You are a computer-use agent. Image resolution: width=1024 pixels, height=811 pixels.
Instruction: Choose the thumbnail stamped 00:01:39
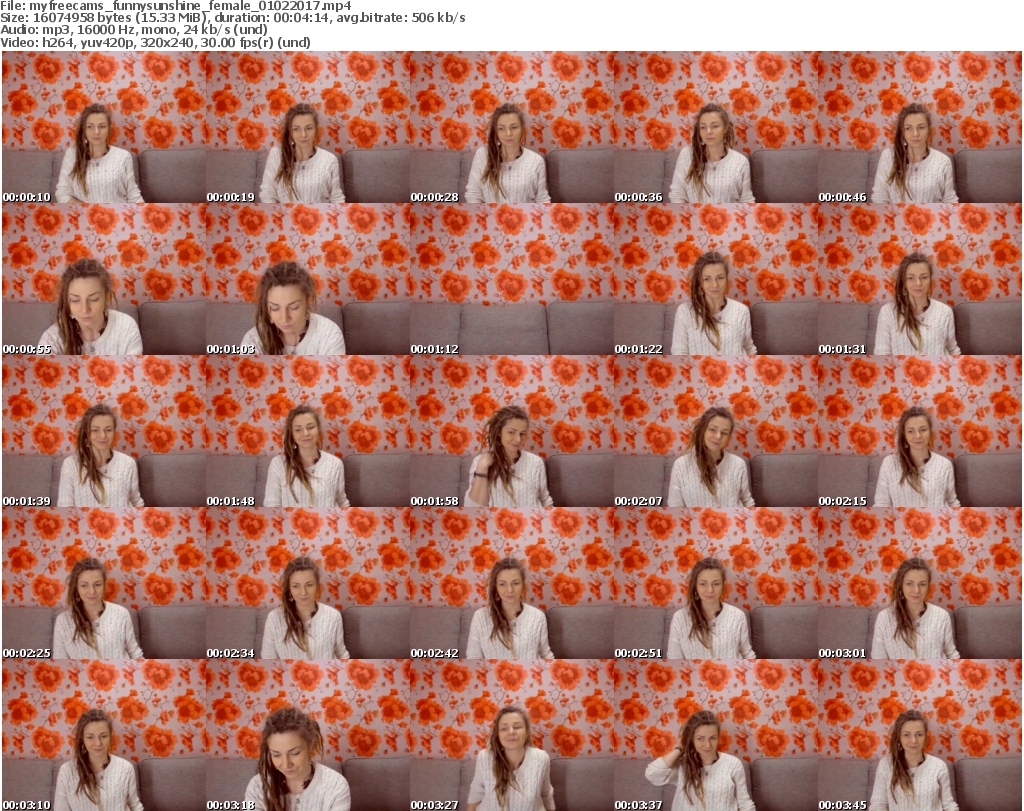click(x=104, y=432)
